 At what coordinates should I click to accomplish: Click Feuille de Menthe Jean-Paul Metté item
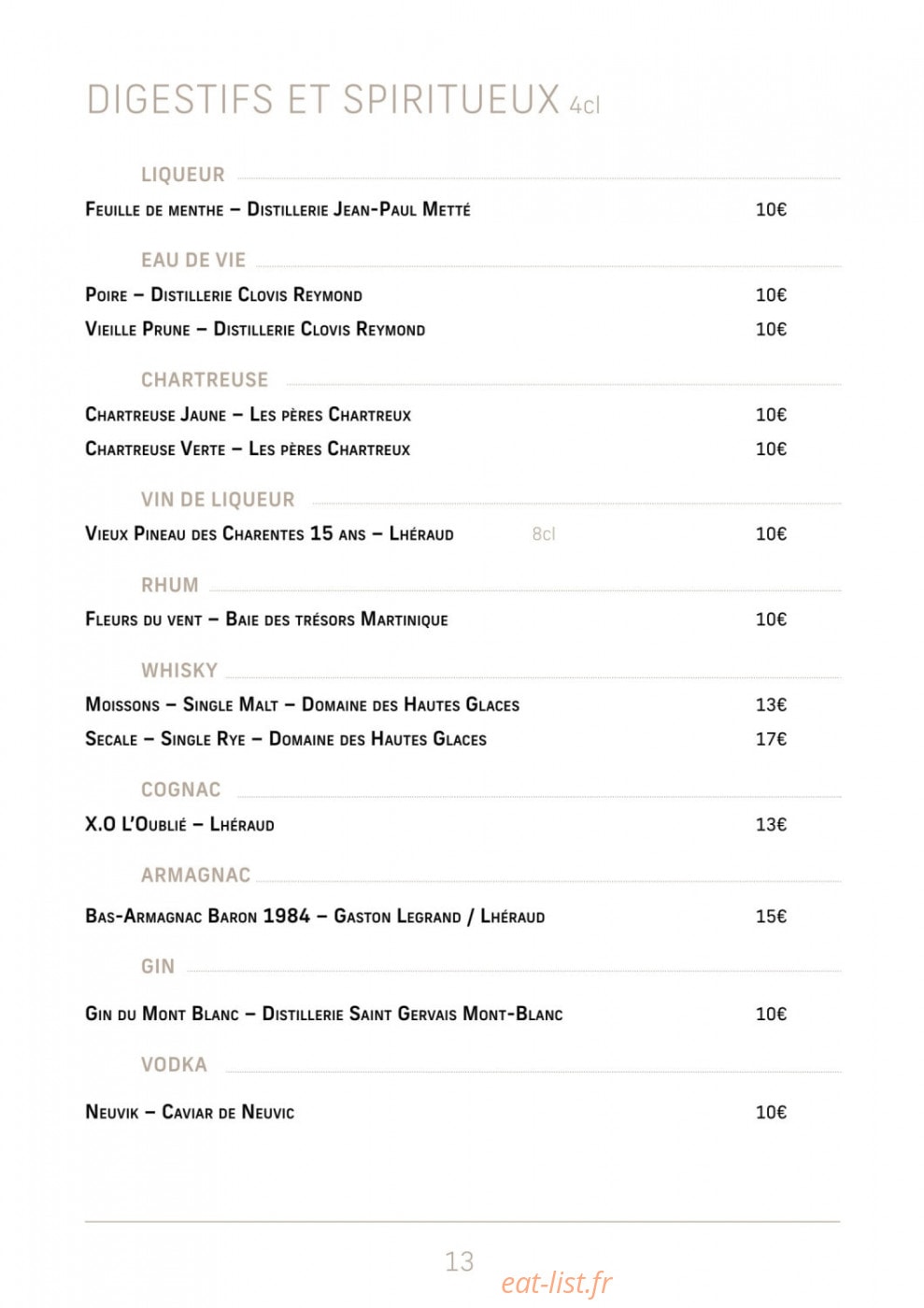tap(277, 209)
